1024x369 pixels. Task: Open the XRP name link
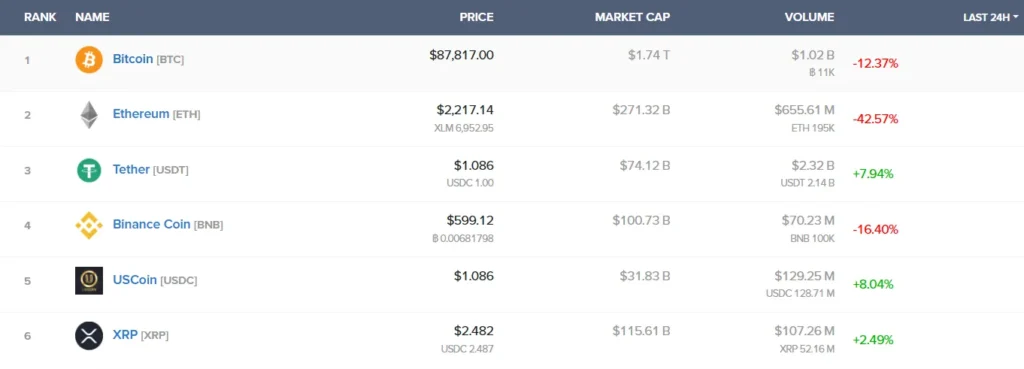125,334
